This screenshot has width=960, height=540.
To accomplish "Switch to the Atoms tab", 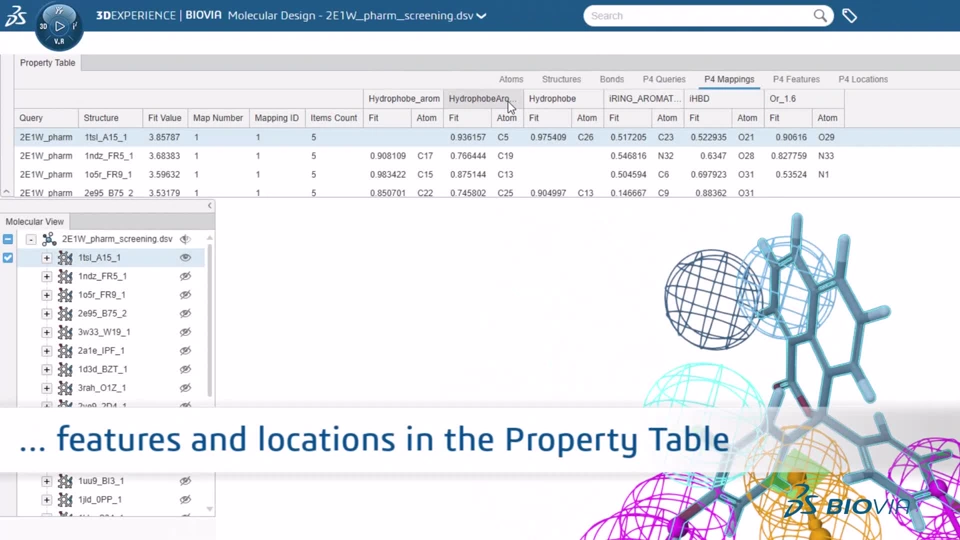I will click(511, 79).
